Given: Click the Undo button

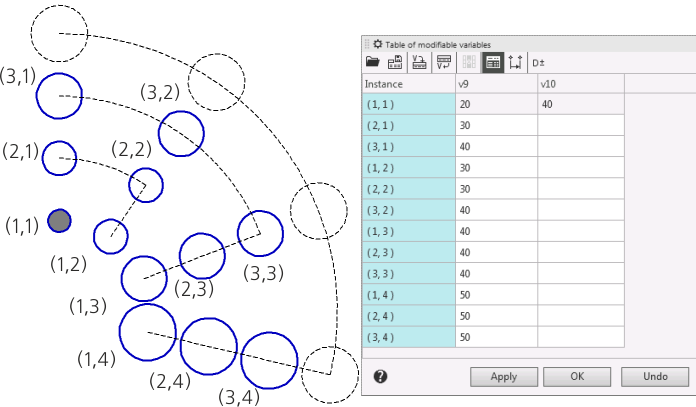Looking at the screenshot, I should [x=655, y=377].
